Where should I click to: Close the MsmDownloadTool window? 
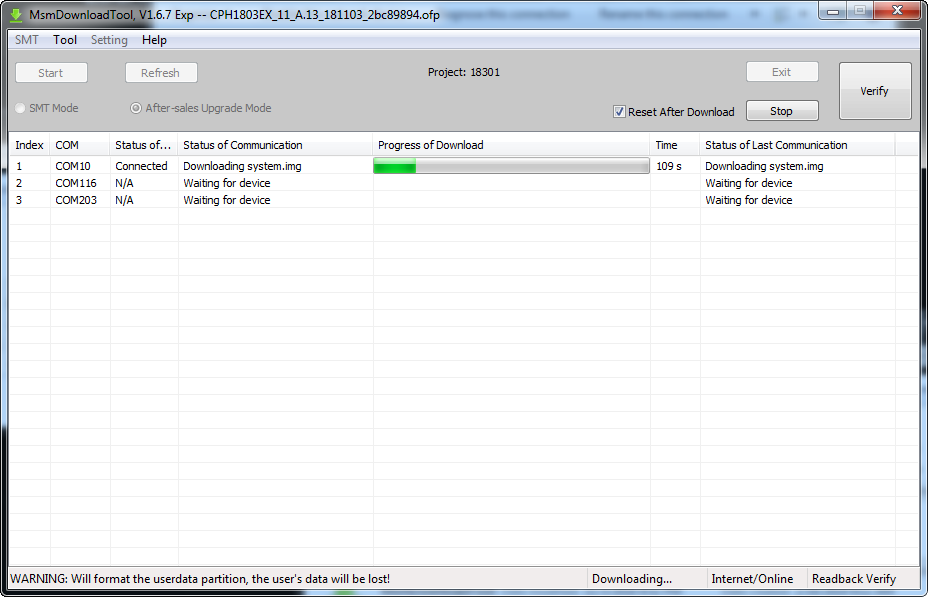[x=897, y=11]
